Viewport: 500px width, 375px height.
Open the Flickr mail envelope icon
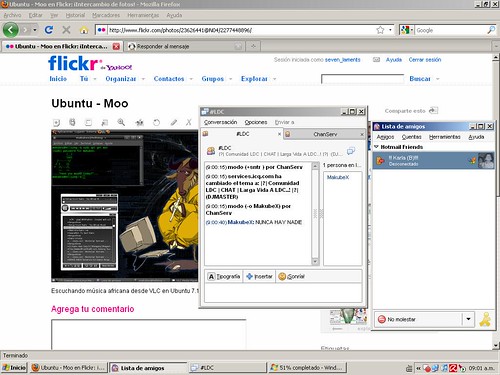(x=376, y=60)
